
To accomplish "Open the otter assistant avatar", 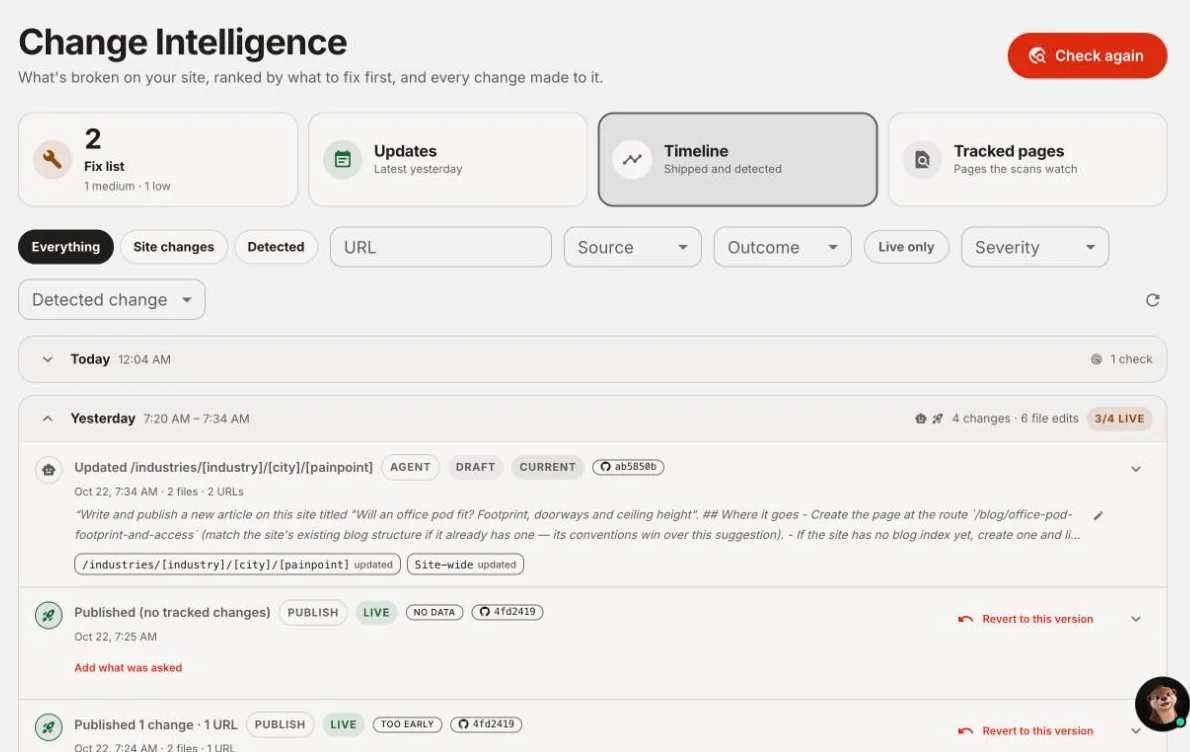I will (1162, 703).
